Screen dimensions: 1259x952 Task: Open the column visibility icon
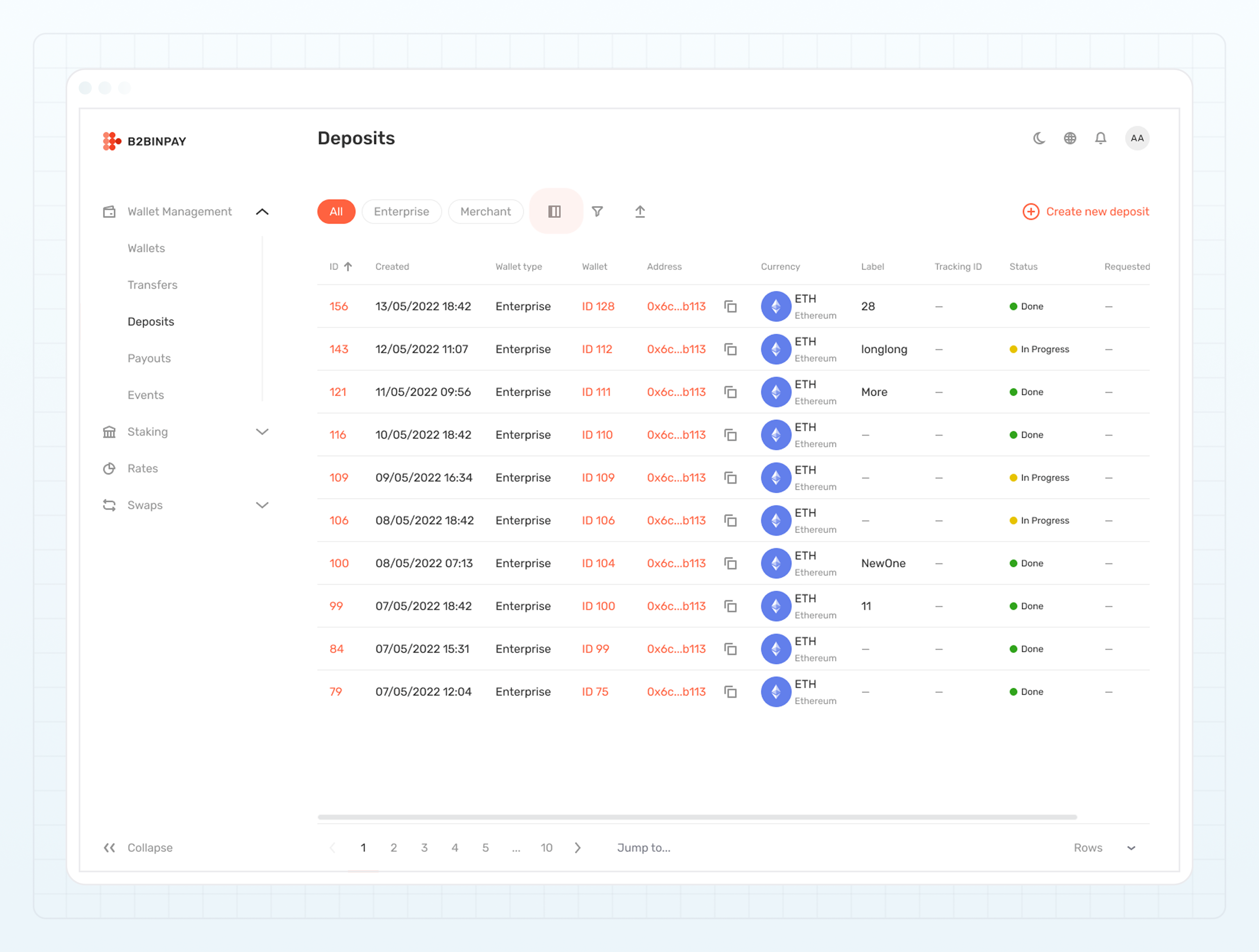[555, 211]
